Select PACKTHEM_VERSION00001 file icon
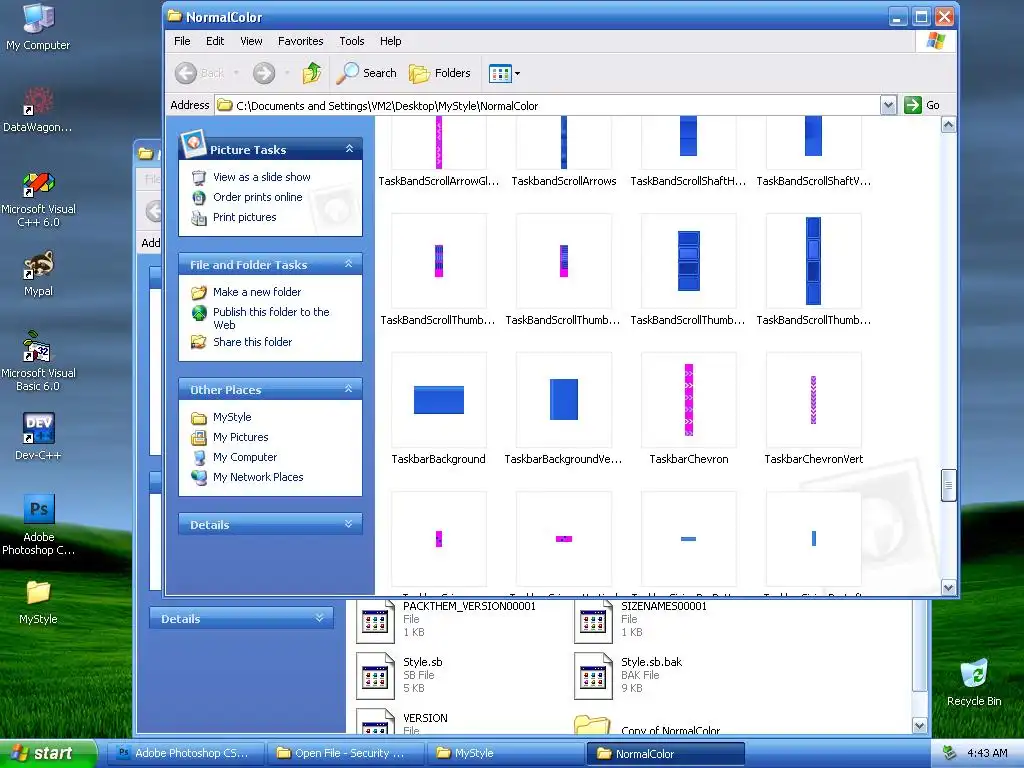The image size is (1024, 768). point(375,620)
